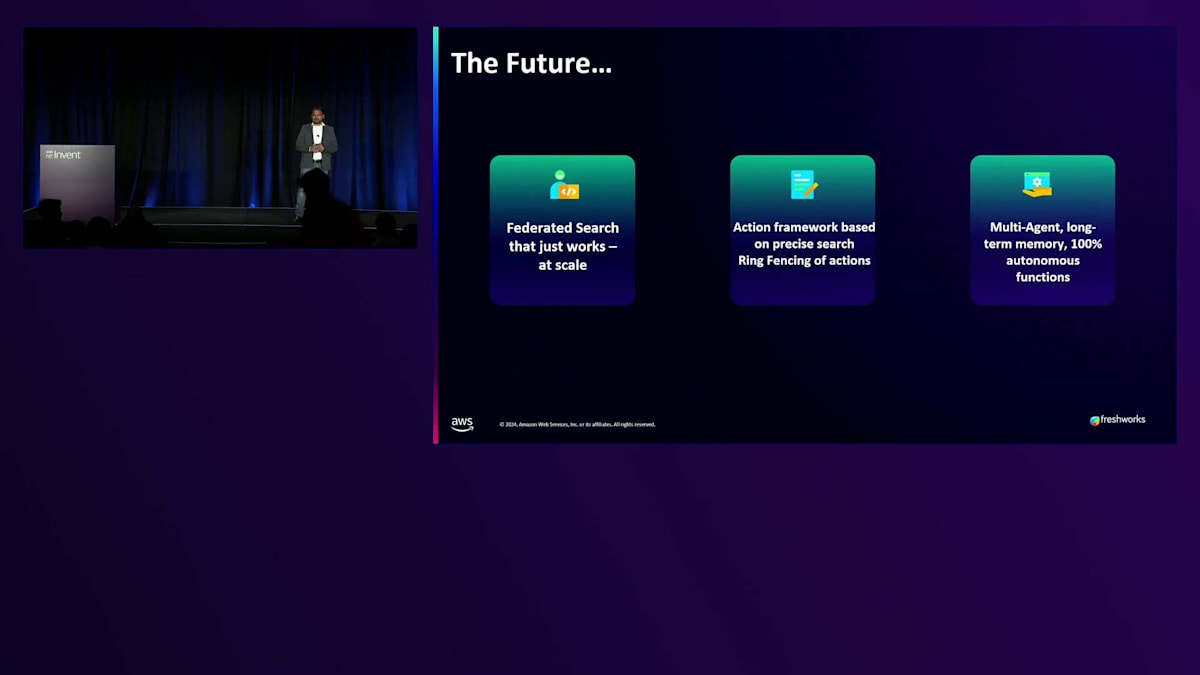Click the AWS logo on the slide
The height and width of the screenshot is (675, 1200).
(462, 424)
